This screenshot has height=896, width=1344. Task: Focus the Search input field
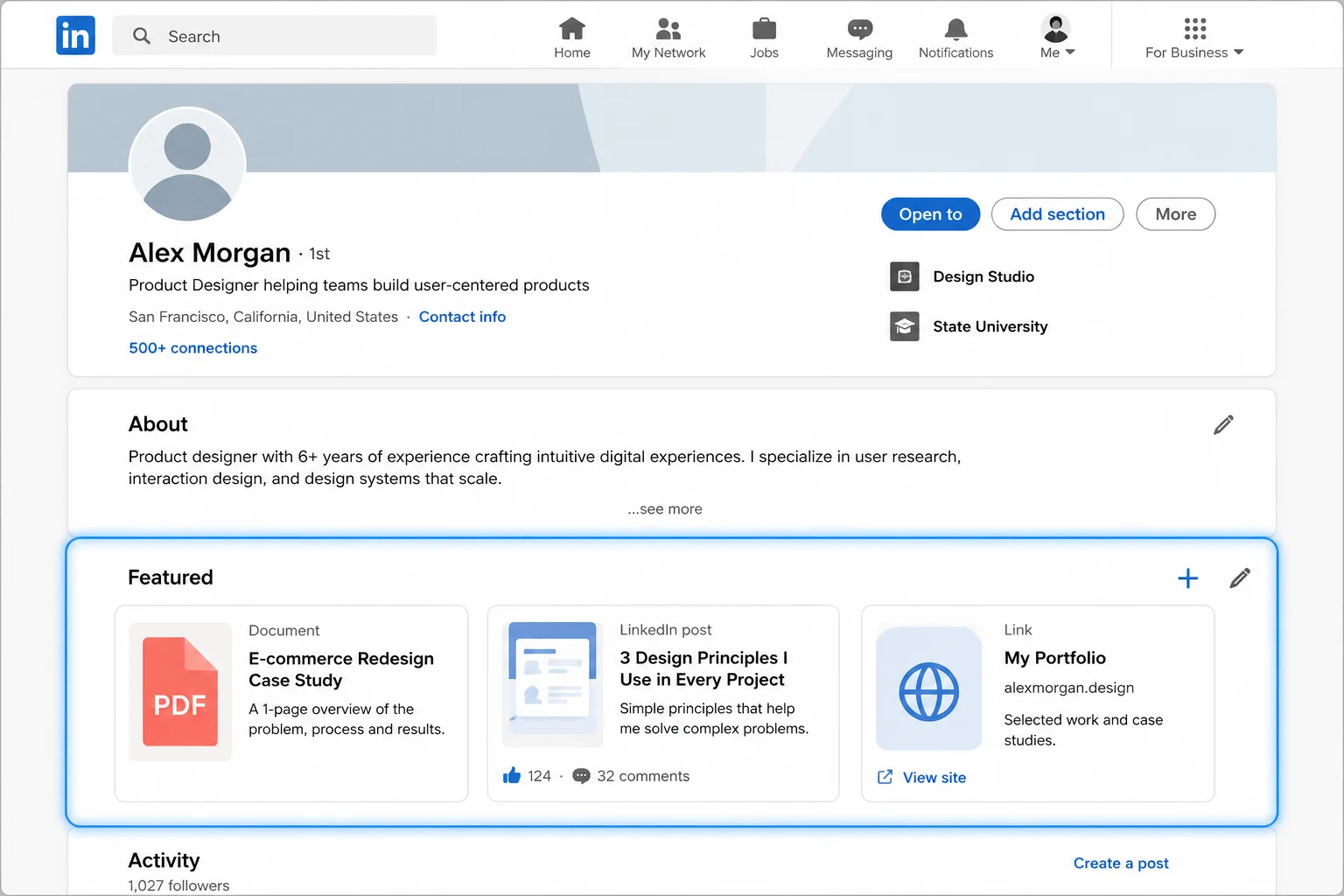click(x=274, y=36)
